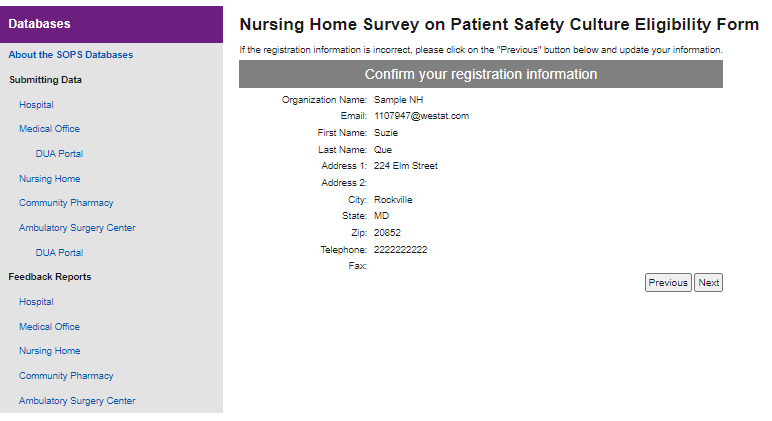Click the Next button
Viewport: 772px width, 421px height.
[708, 283]
